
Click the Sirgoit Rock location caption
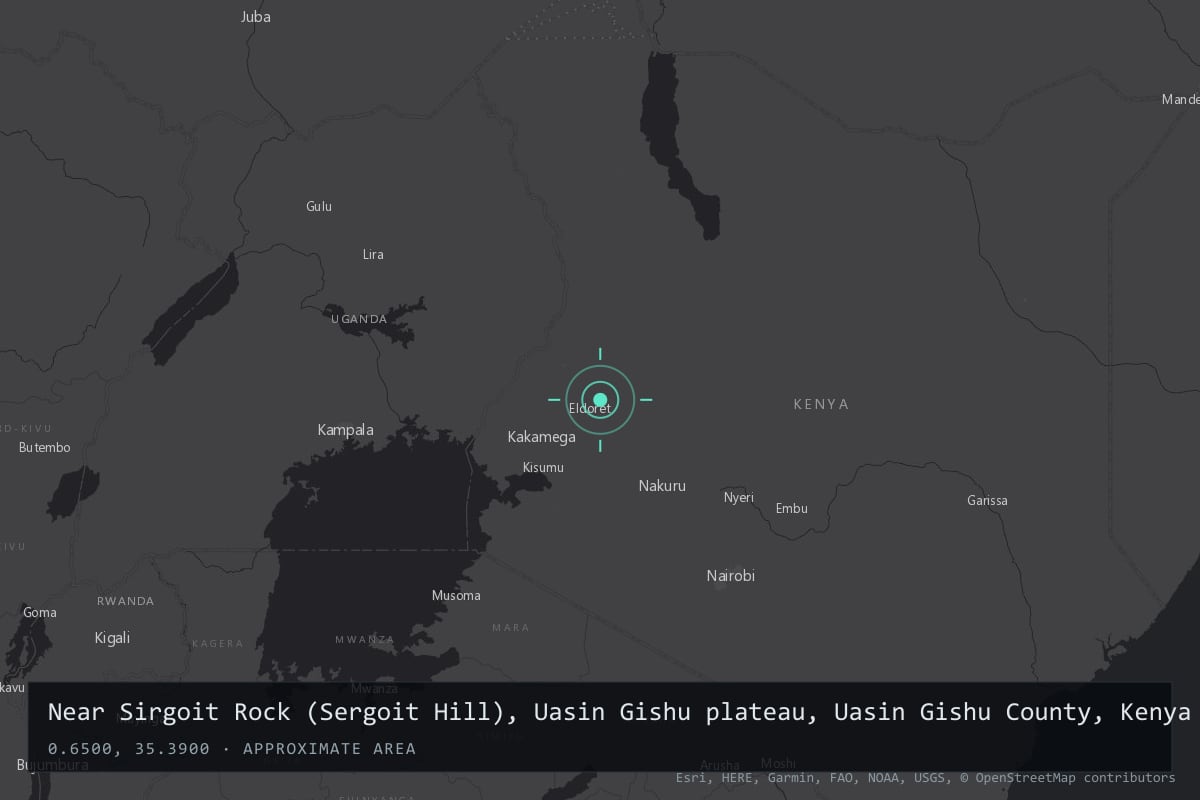click(619, 712)
